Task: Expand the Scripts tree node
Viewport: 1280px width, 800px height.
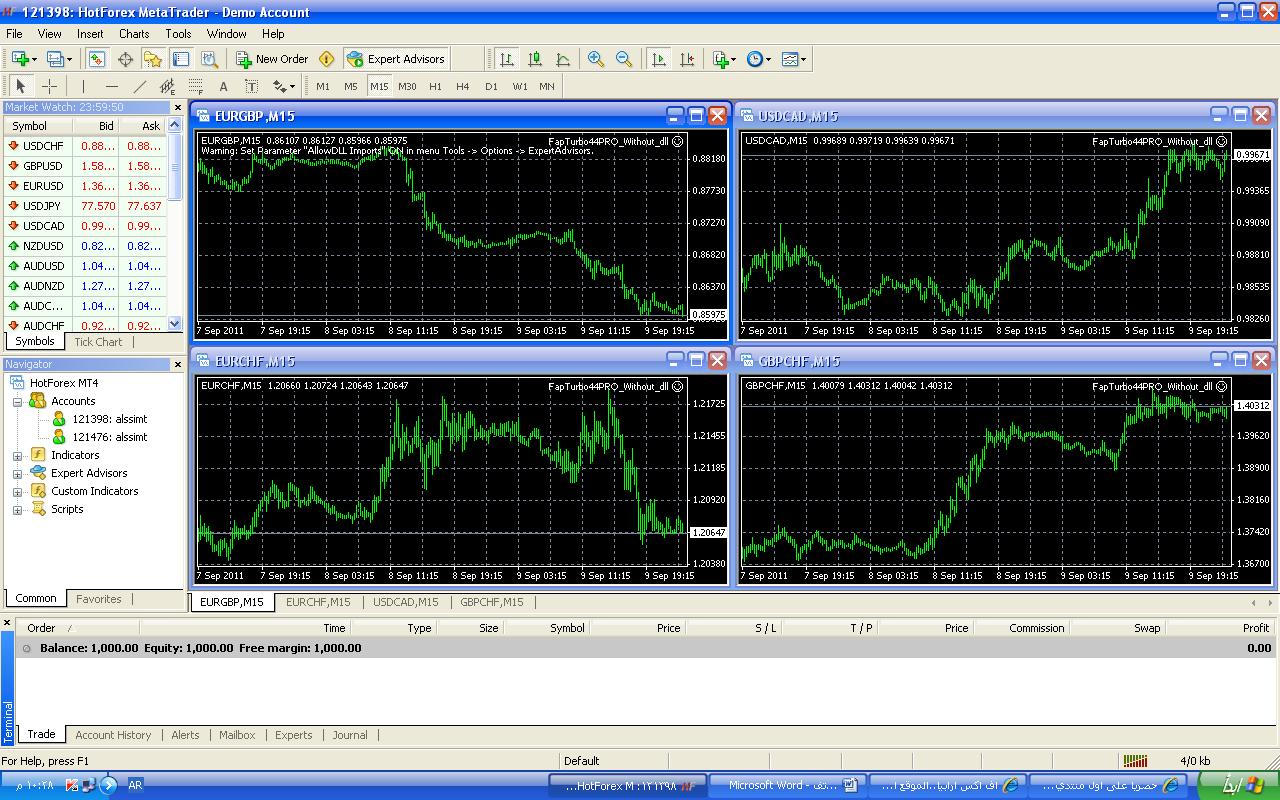Action: coord(17,509)
